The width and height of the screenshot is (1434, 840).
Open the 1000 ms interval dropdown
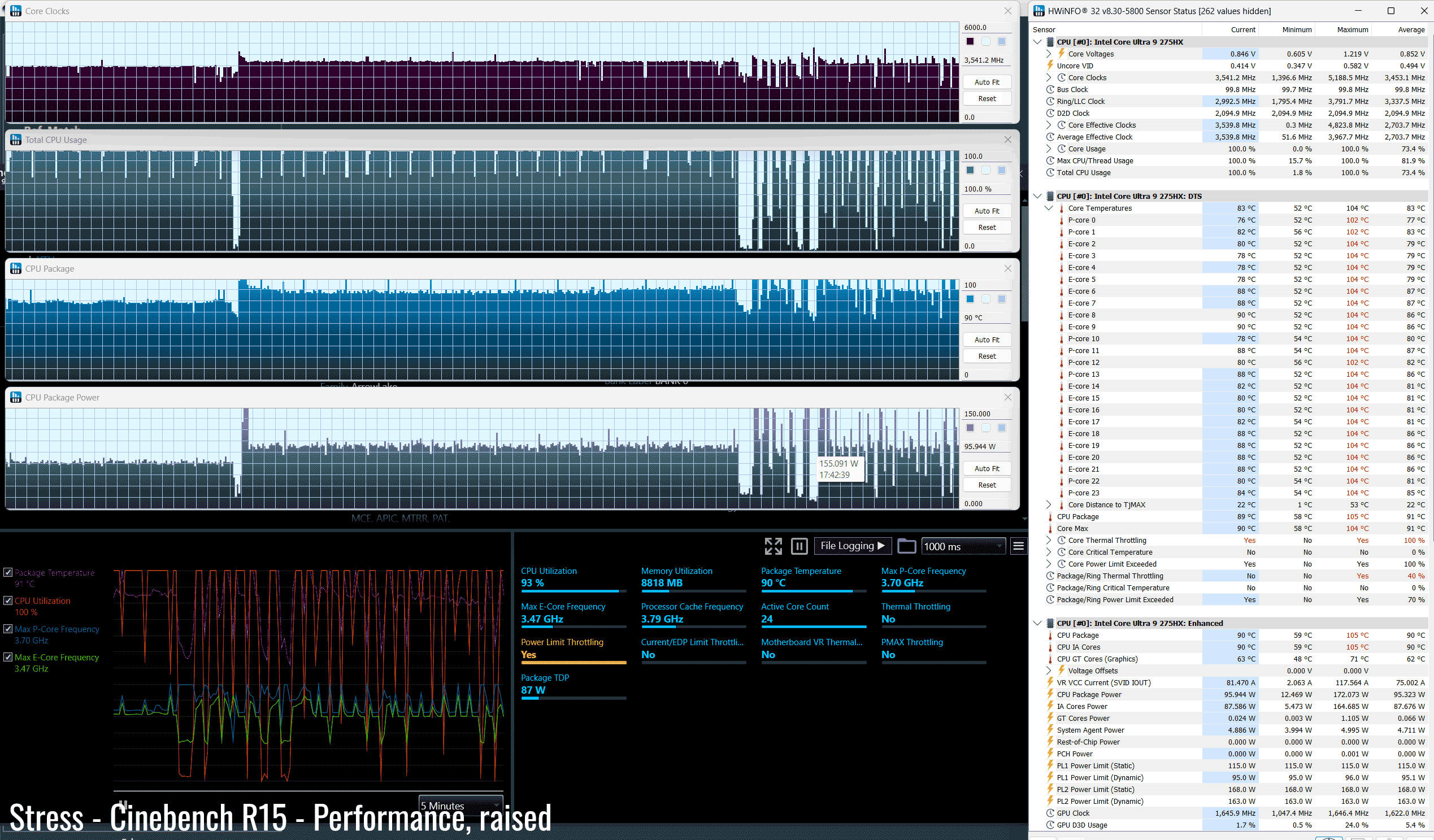pyautogui.click(x=963, y=546)
